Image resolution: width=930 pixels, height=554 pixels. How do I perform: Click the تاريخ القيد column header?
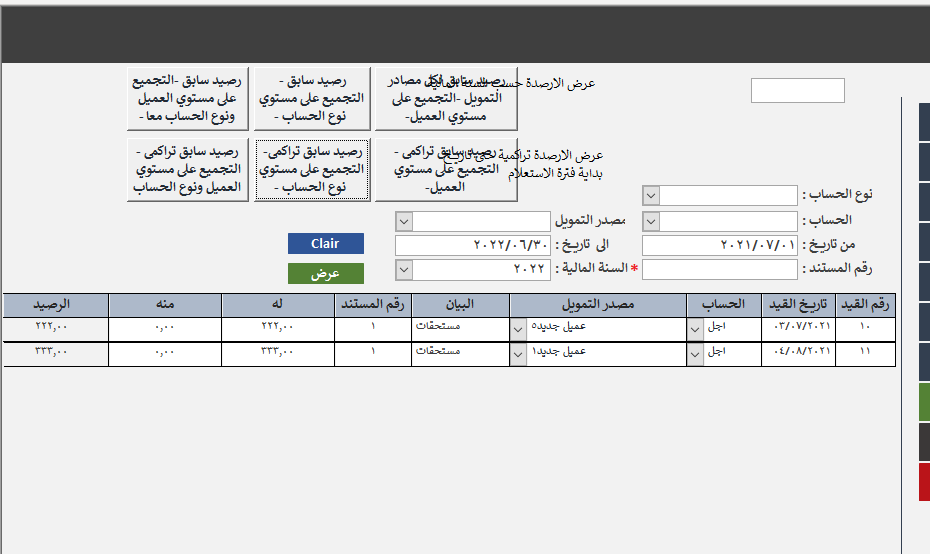[x=798, y=305]
